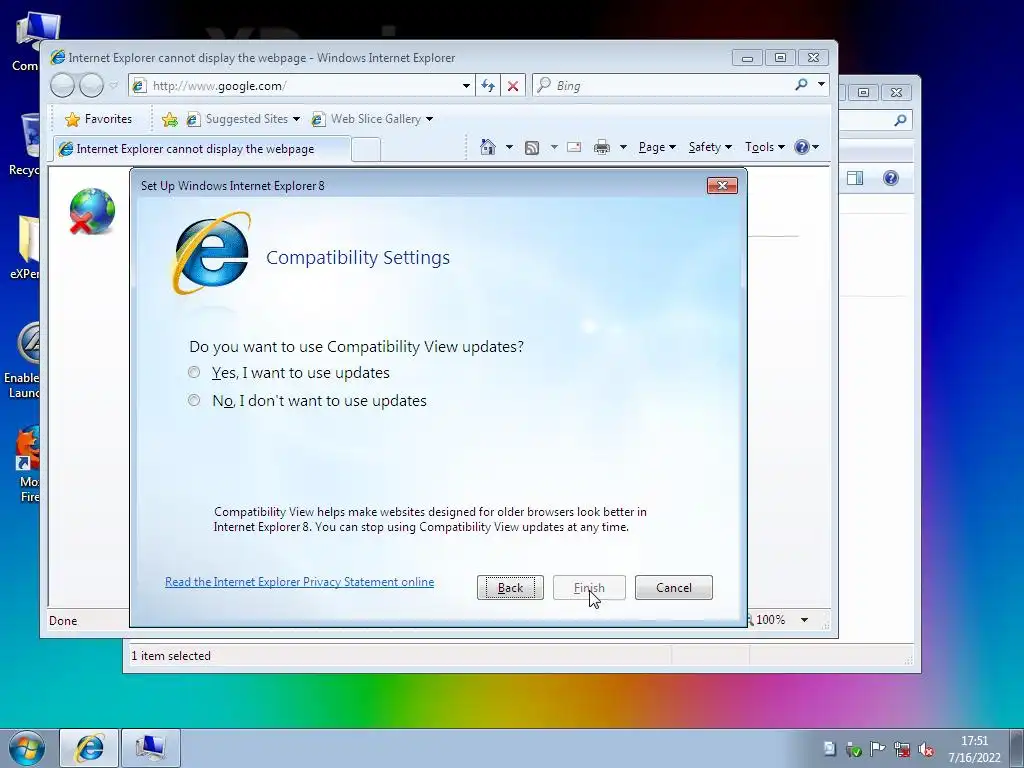
Task: Expand the Feeds dropdown arrow
Action: point(554,147)
